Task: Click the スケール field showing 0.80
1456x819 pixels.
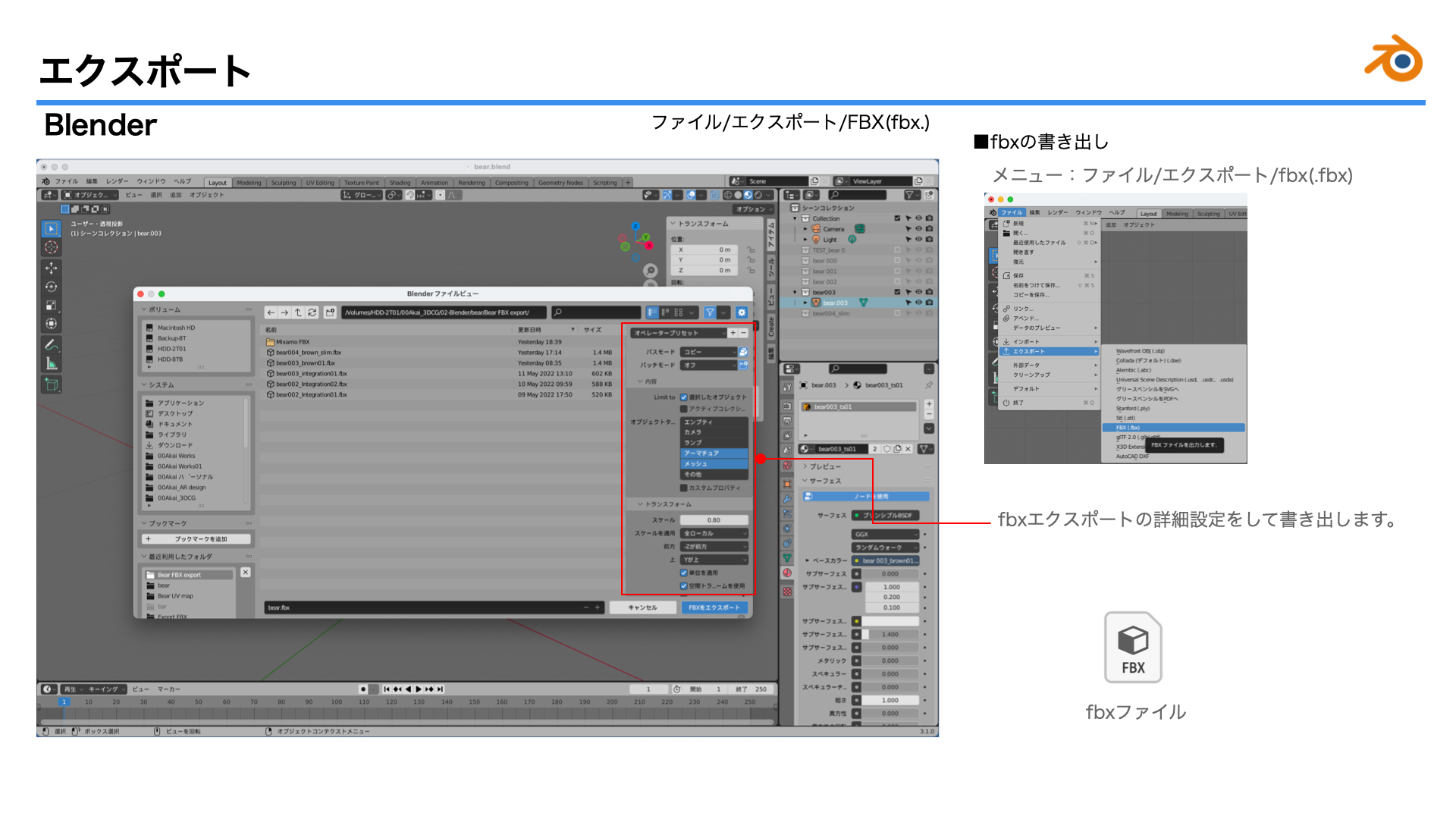Action: coord(714,520)
